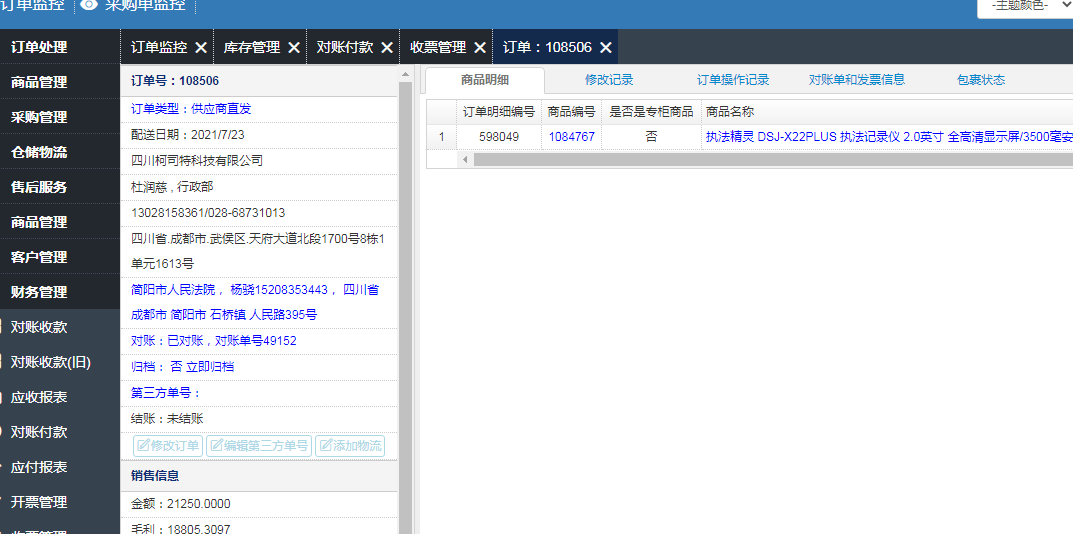This screenshot has width=1073, height=534.
Task: Click the 立即归档 link
Action: tap(210, 367)
